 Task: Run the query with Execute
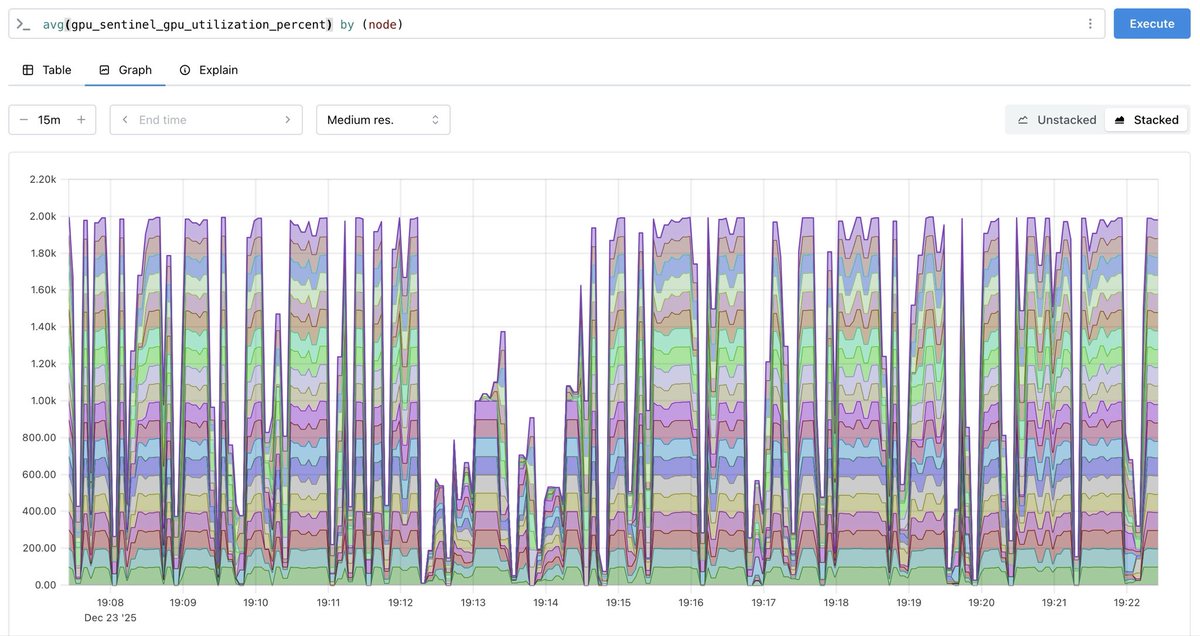coord(1152,24)
